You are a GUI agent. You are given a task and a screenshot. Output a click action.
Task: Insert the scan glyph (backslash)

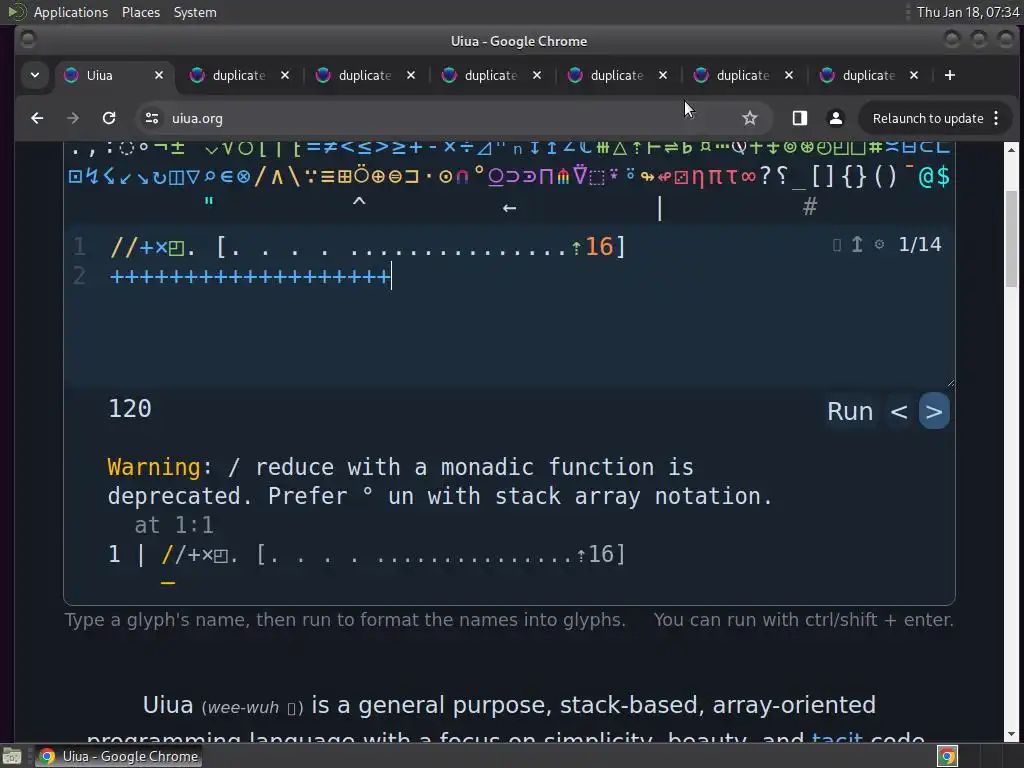pos(294,176)
